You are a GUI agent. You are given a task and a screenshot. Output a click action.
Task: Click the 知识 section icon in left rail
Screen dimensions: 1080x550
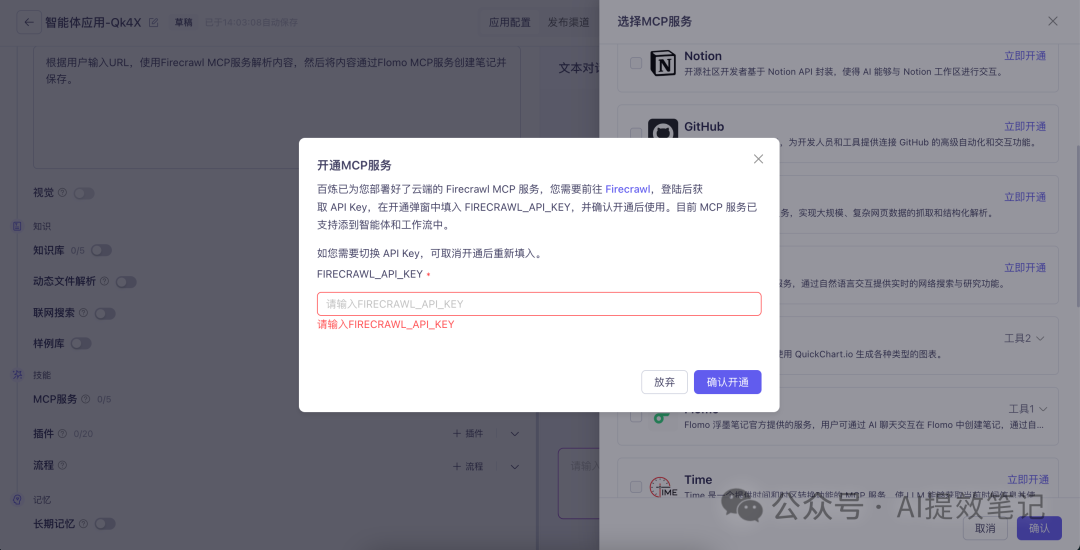(17, 226)
